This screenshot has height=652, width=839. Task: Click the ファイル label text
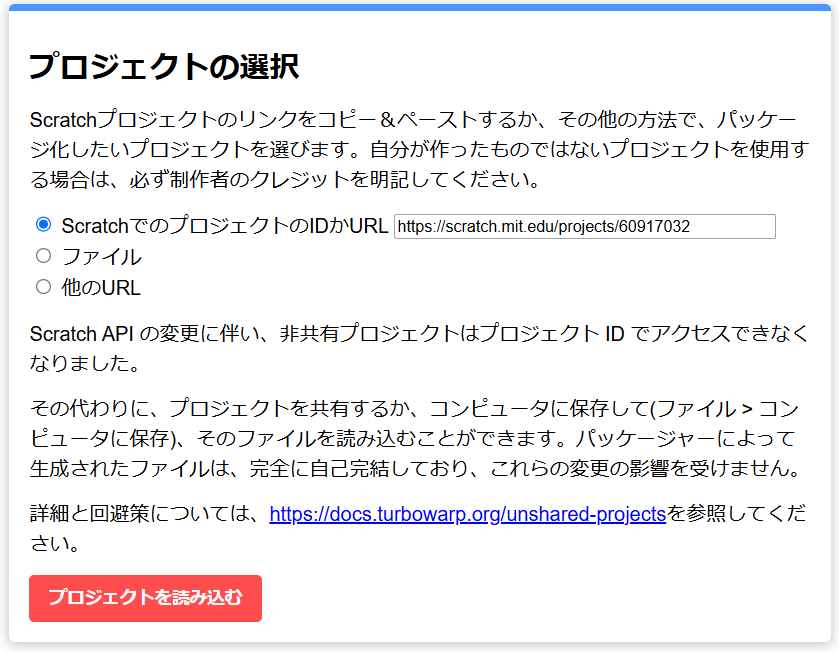point(102,257)
